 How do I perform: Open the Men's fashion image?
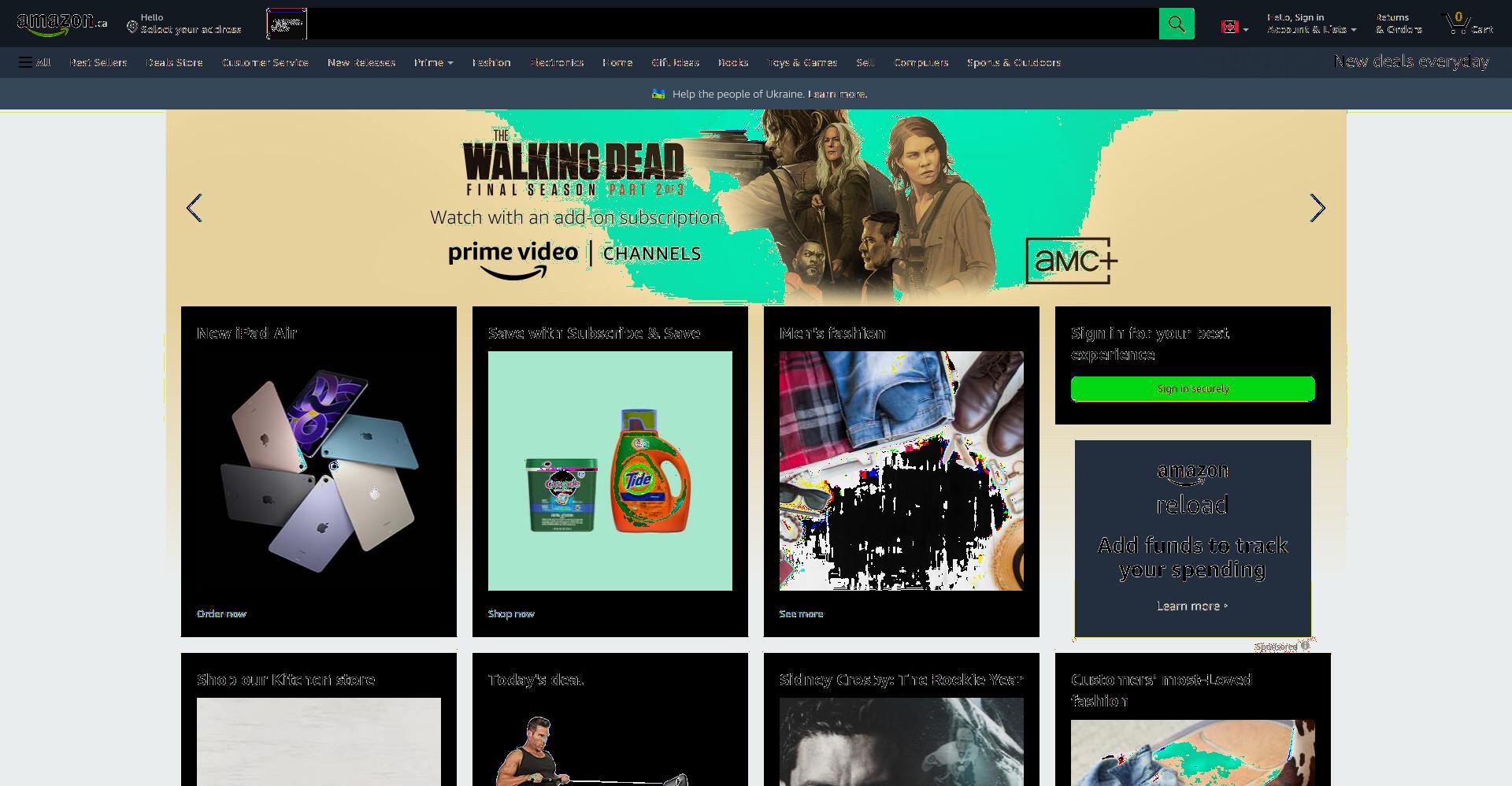[902, 471]
